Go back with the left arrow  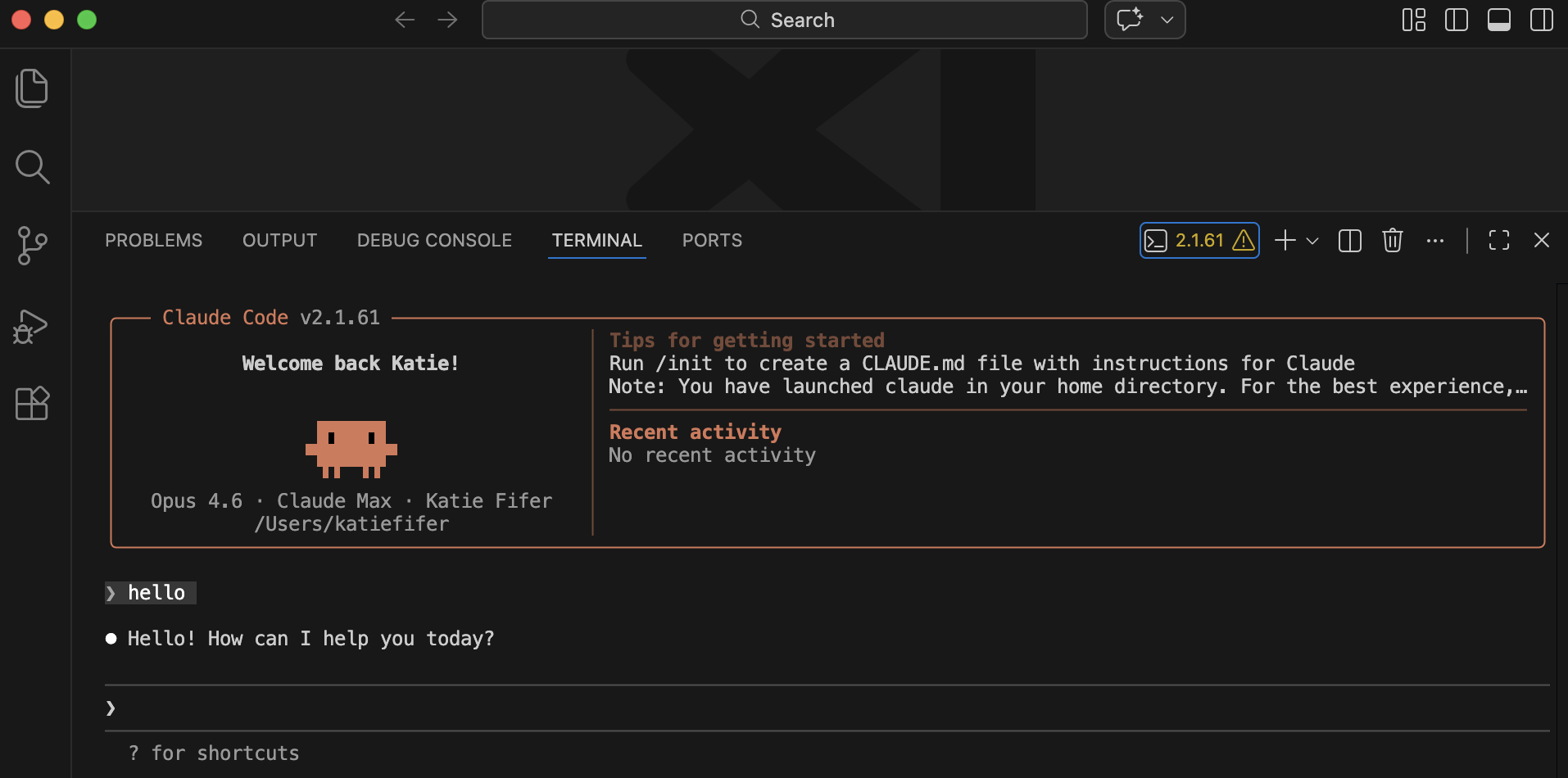coord(405,20)
